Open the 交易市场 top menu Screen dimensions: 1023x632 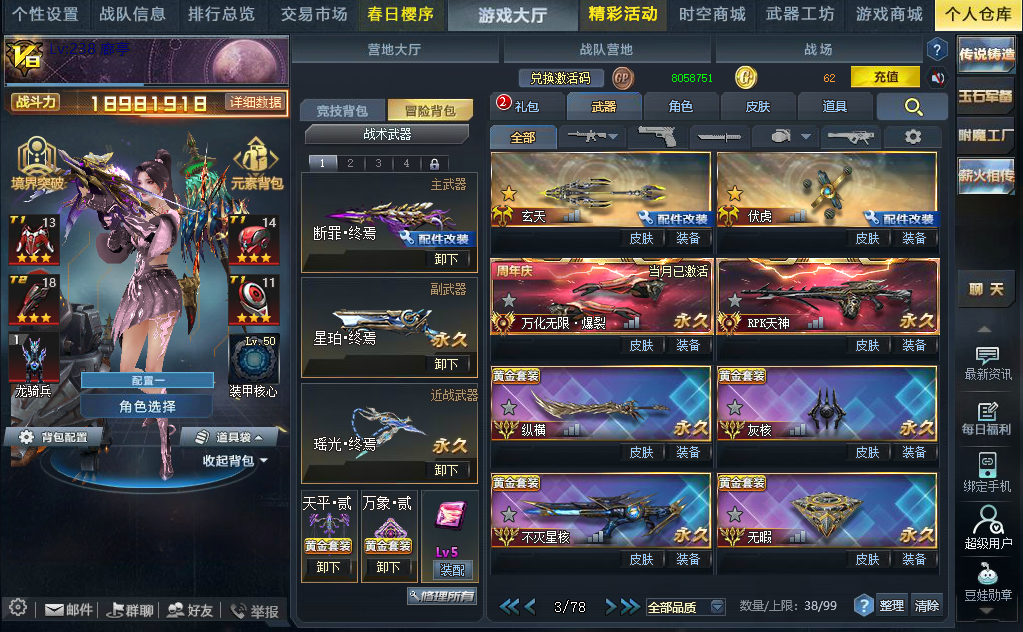click(x=314, y=14)
